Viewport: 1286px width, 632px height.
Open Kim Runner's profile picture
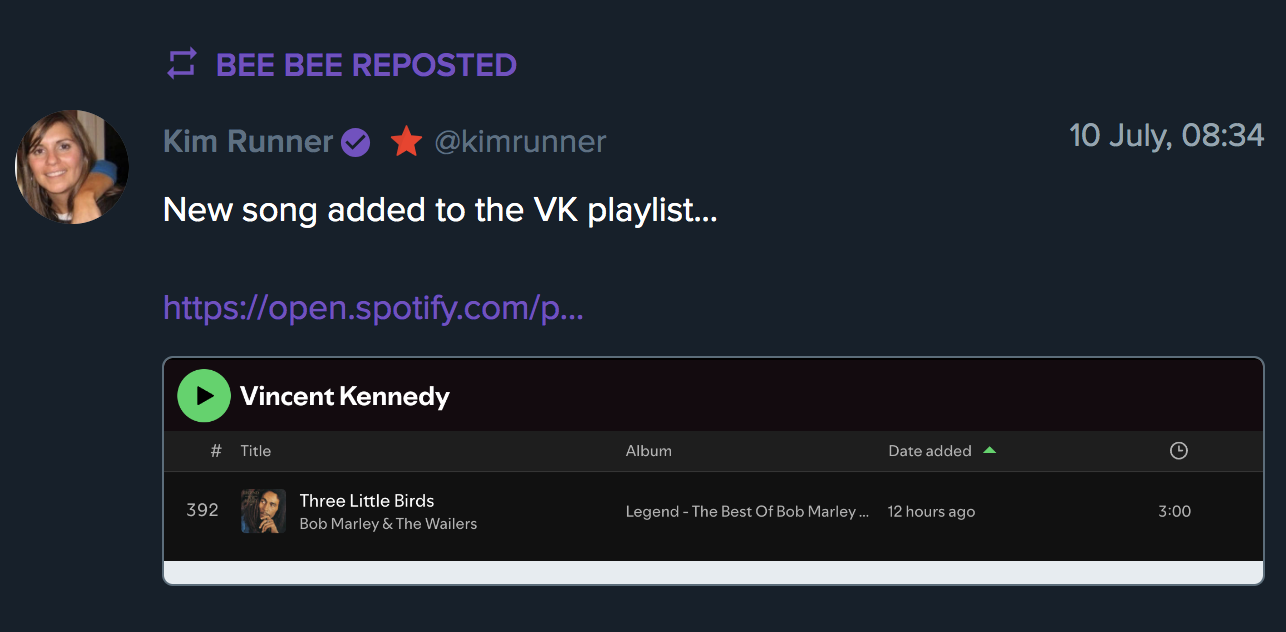click(72, 167)
